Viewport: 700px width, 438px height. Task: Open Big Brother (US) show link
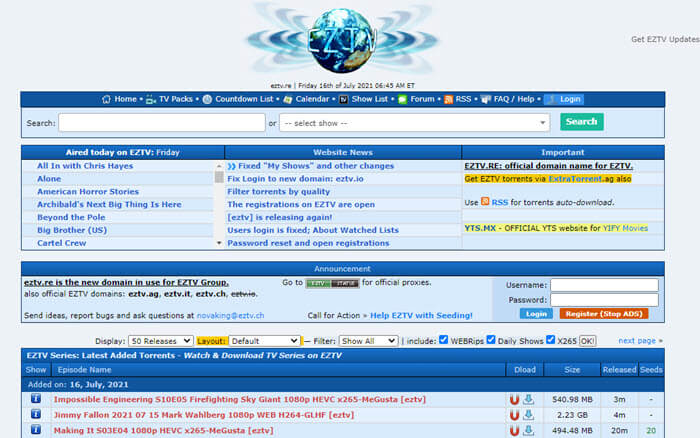[72, 230]
